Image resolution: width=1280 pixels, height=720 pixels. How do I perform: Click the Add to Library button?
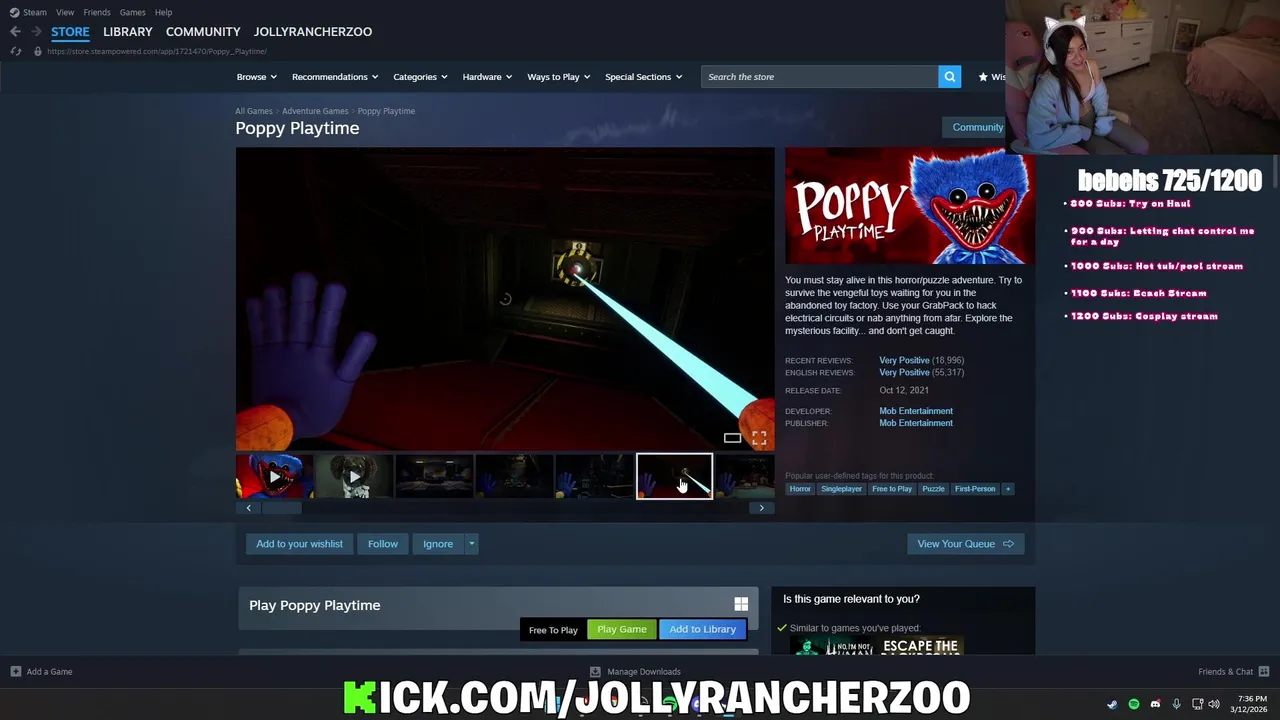pyautogui.click(x=702, y=629)
